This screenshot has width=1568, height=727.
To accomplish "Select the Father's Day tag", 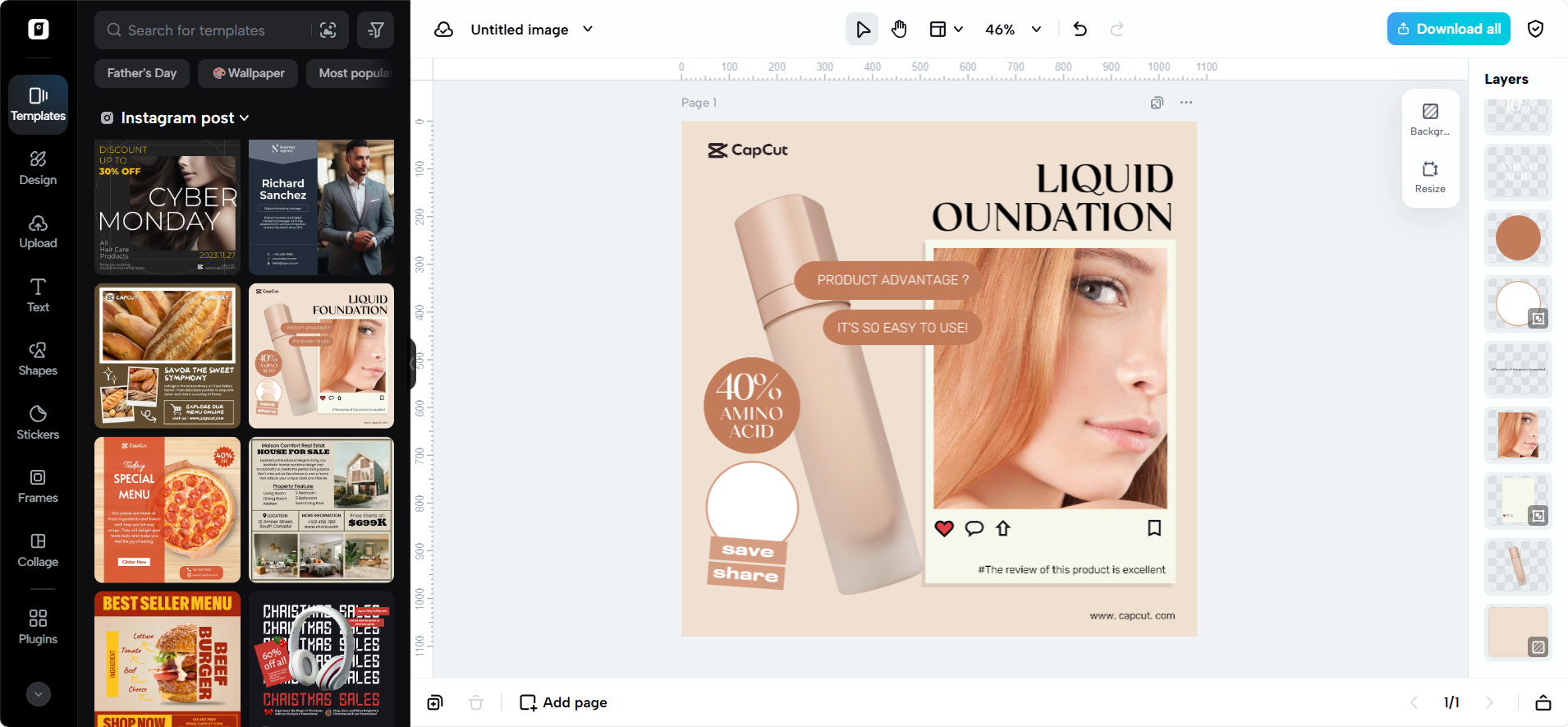I will coord(142,73).
